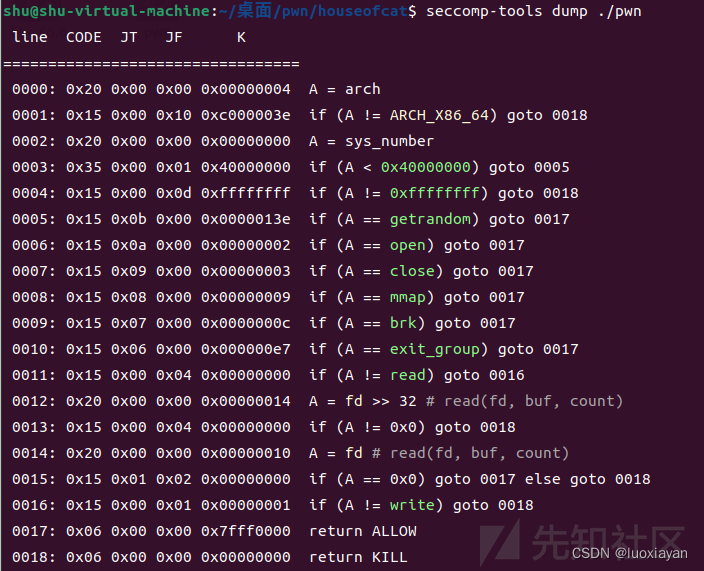704x571 pixels.
Task: Click the 'CODE' column header
Action: [84, 37]
